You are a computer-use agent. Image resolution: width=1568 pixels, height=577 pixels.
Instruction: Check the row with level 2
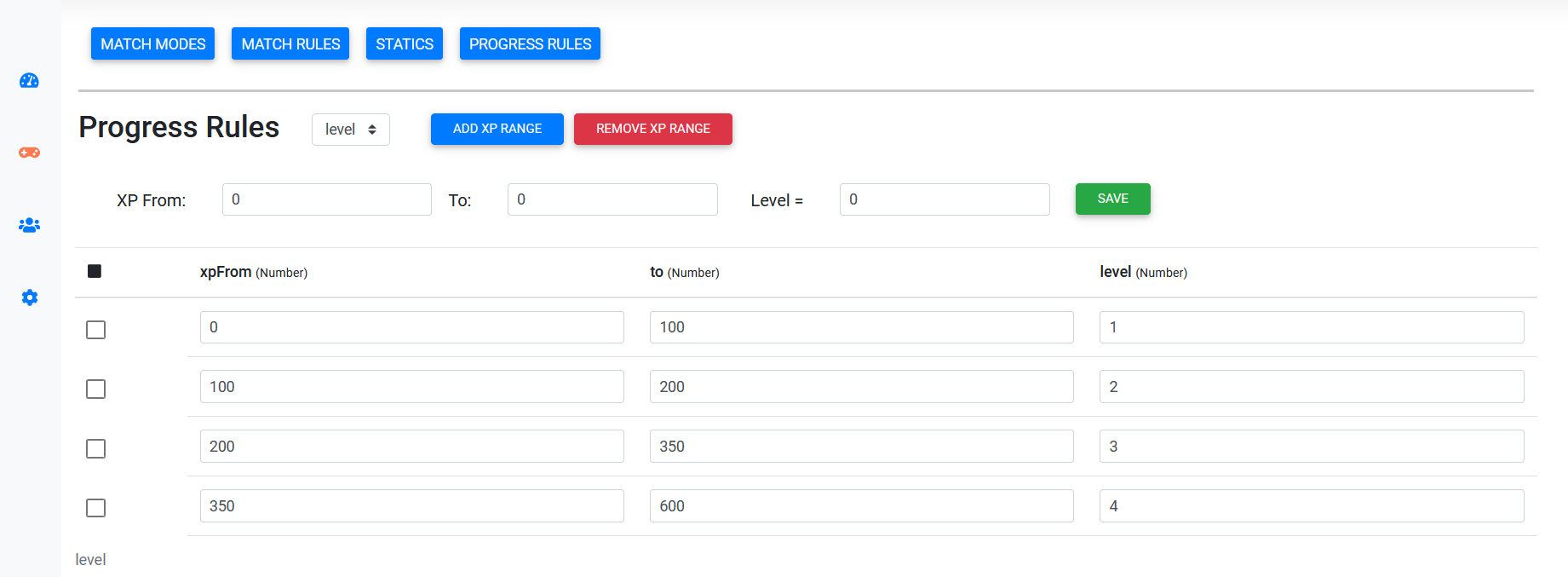point(95,389)
